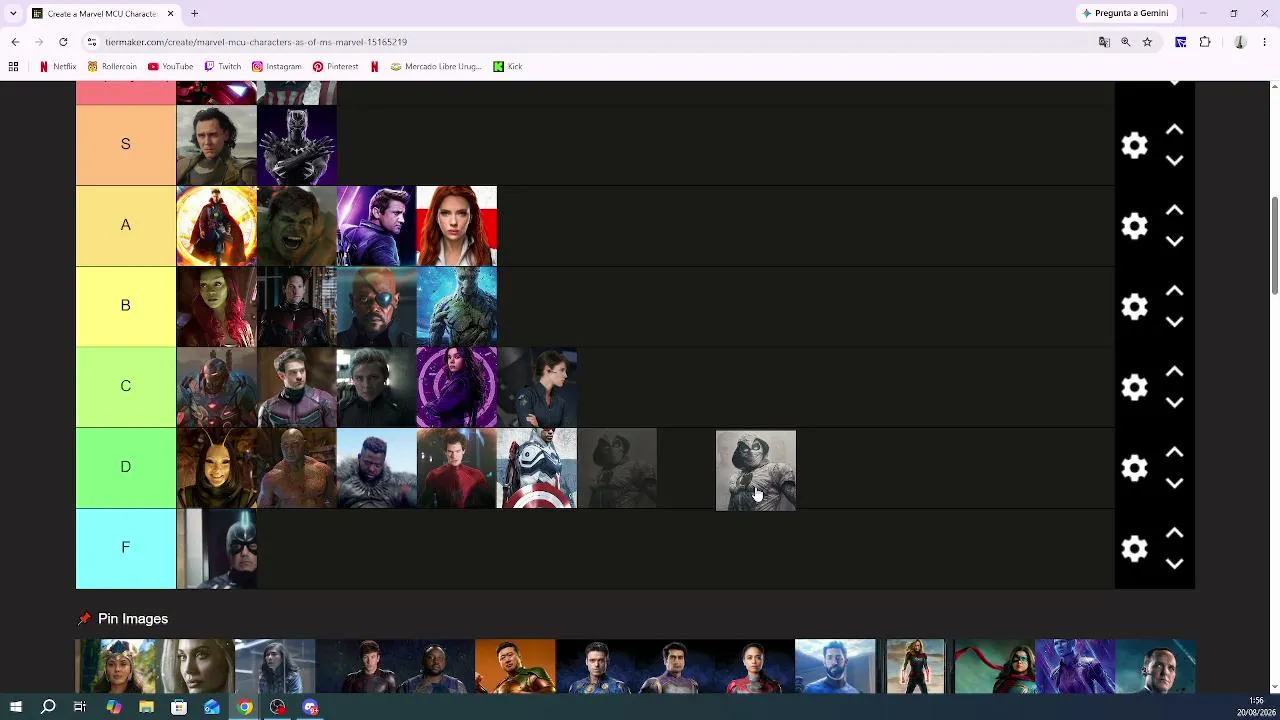Open the Kick bookmark
This screenshot has width=1280, height=720.
point(508,67)
